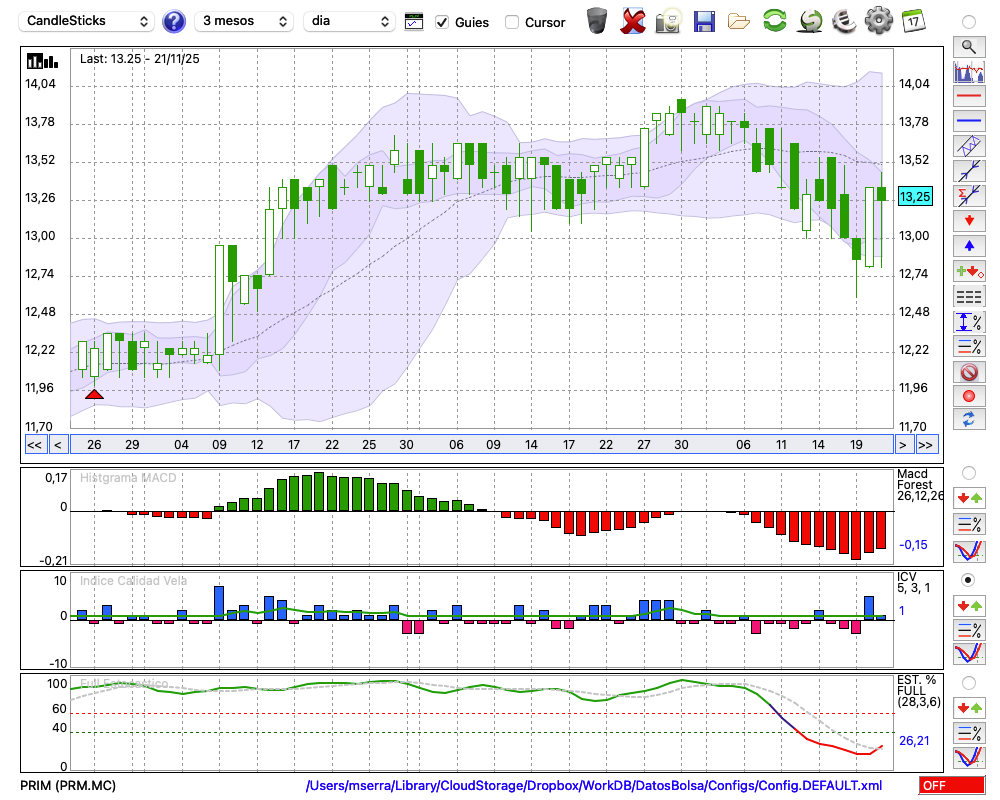Refresh data with the green circular arrows icon
Screen dimensions: 1000x800
[x=774, y=20]
